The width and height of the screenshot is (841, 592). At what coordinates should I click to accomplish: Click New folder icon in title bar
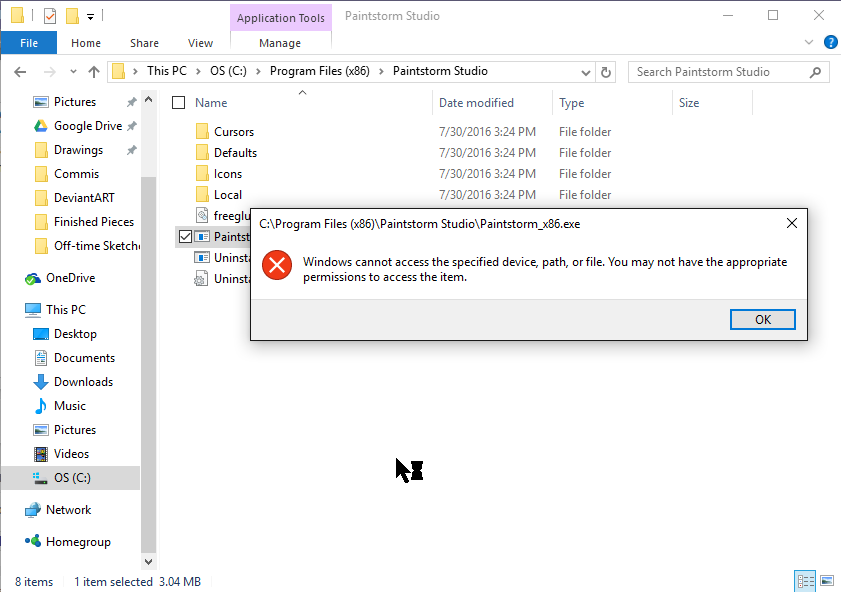[x=72, y=16]
